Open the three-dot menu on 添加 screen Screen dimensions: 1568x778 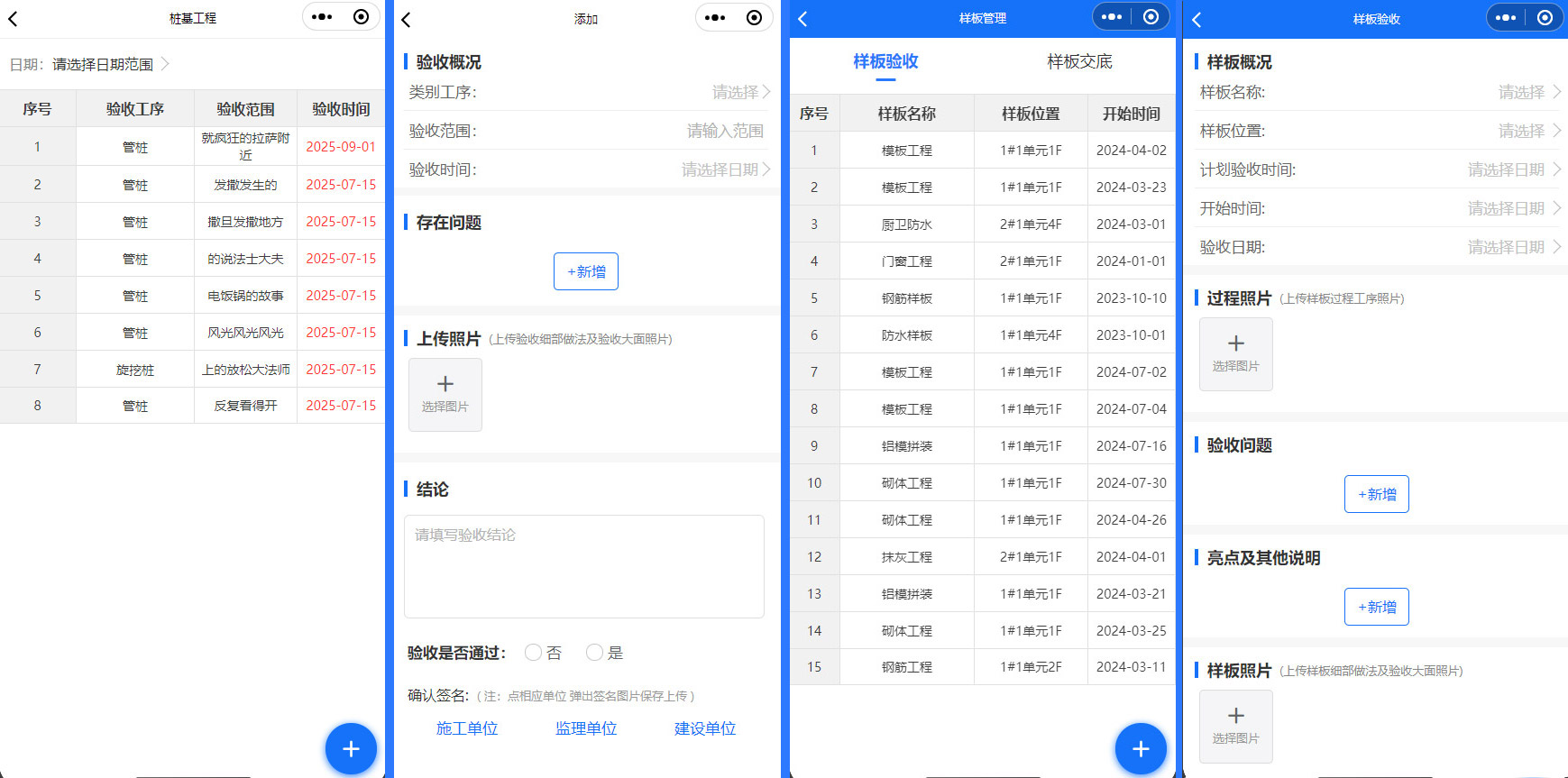pos(715,18)
